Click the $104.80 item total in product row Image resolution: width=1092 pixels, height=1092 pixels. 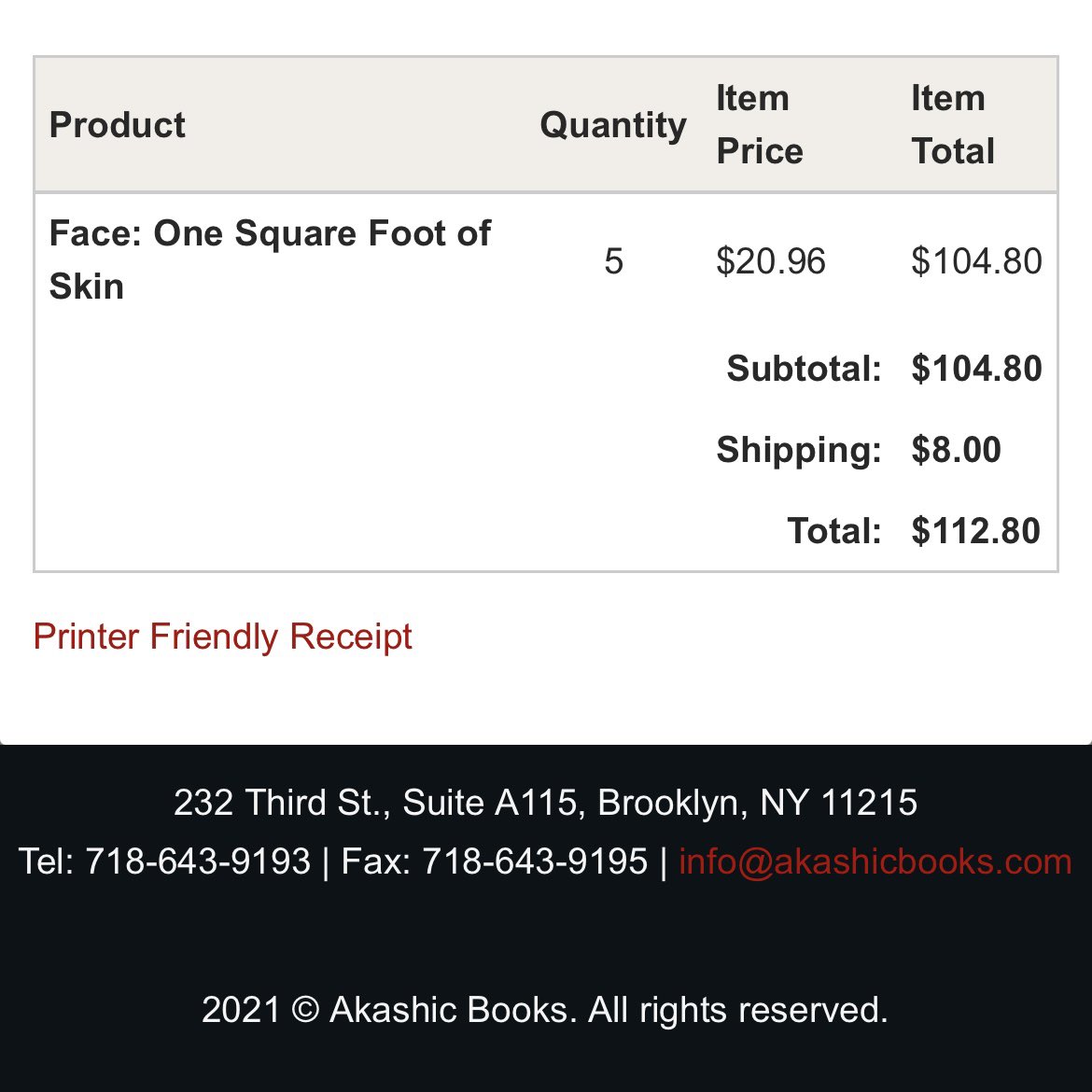pyautogui.click(x=976, y=261)
